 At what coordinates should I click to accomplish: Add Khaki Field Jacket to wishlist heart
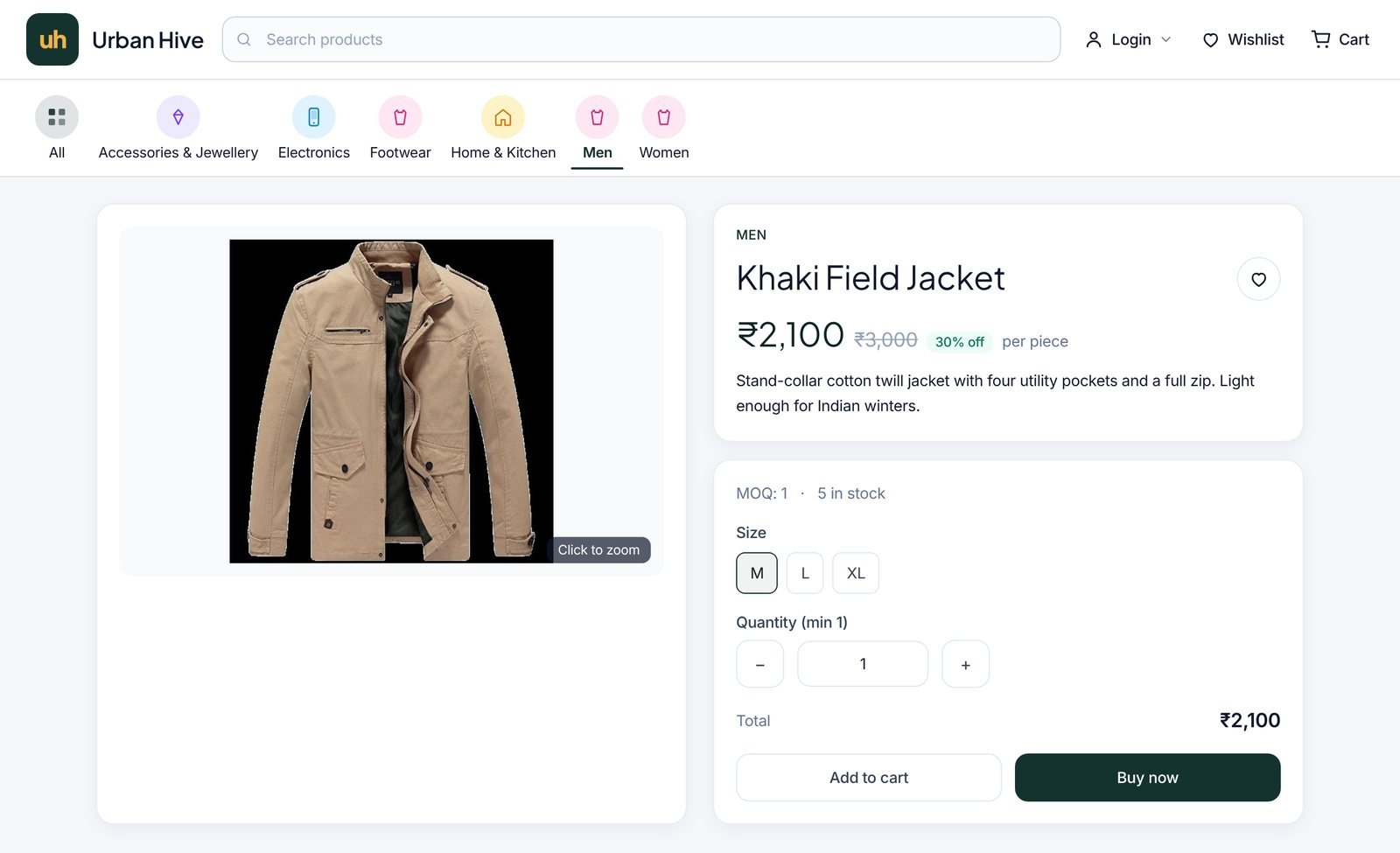[1258, 279]
